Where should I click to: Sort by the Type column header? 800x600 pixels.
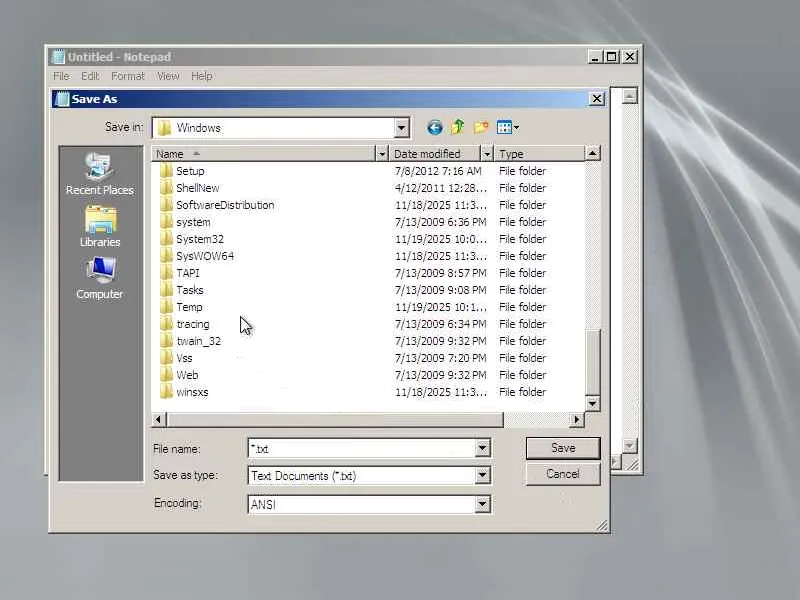(x=539, y=154)
